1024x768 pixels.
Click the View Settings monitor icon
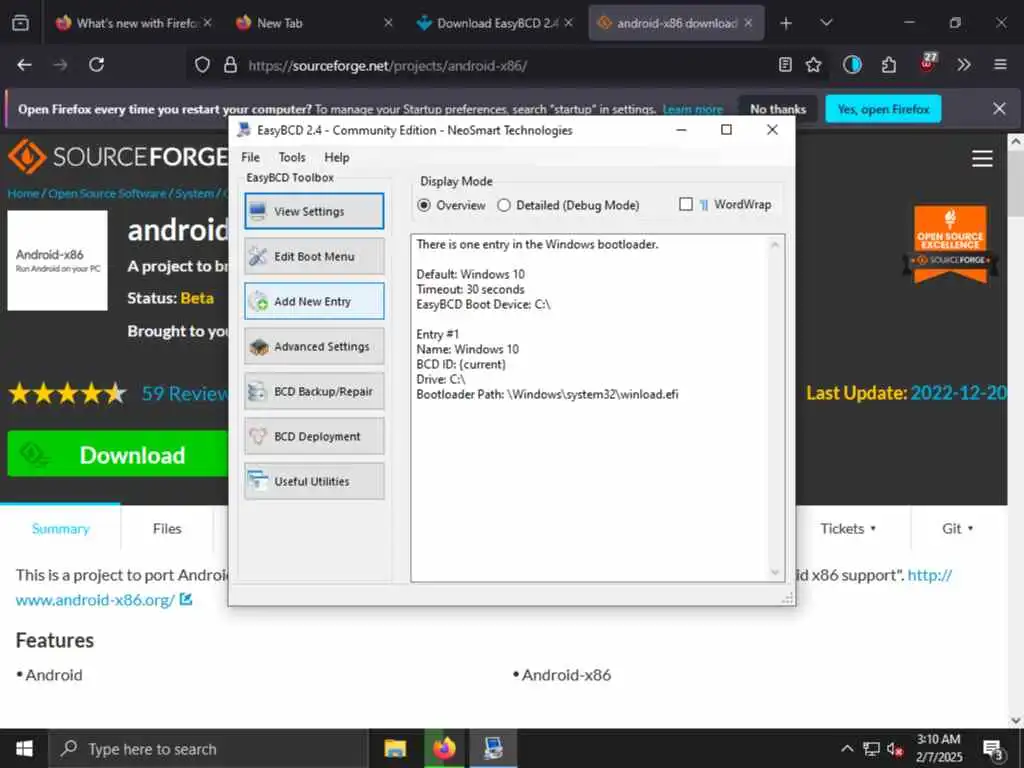pyautogui.click(x=258, y=212)
